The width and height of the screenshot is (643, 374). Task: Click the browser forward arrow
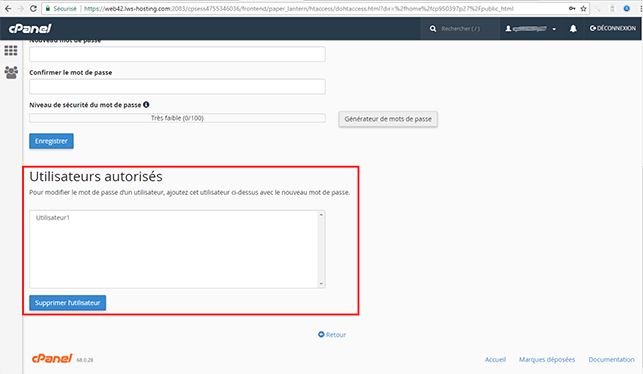(21, 9)
